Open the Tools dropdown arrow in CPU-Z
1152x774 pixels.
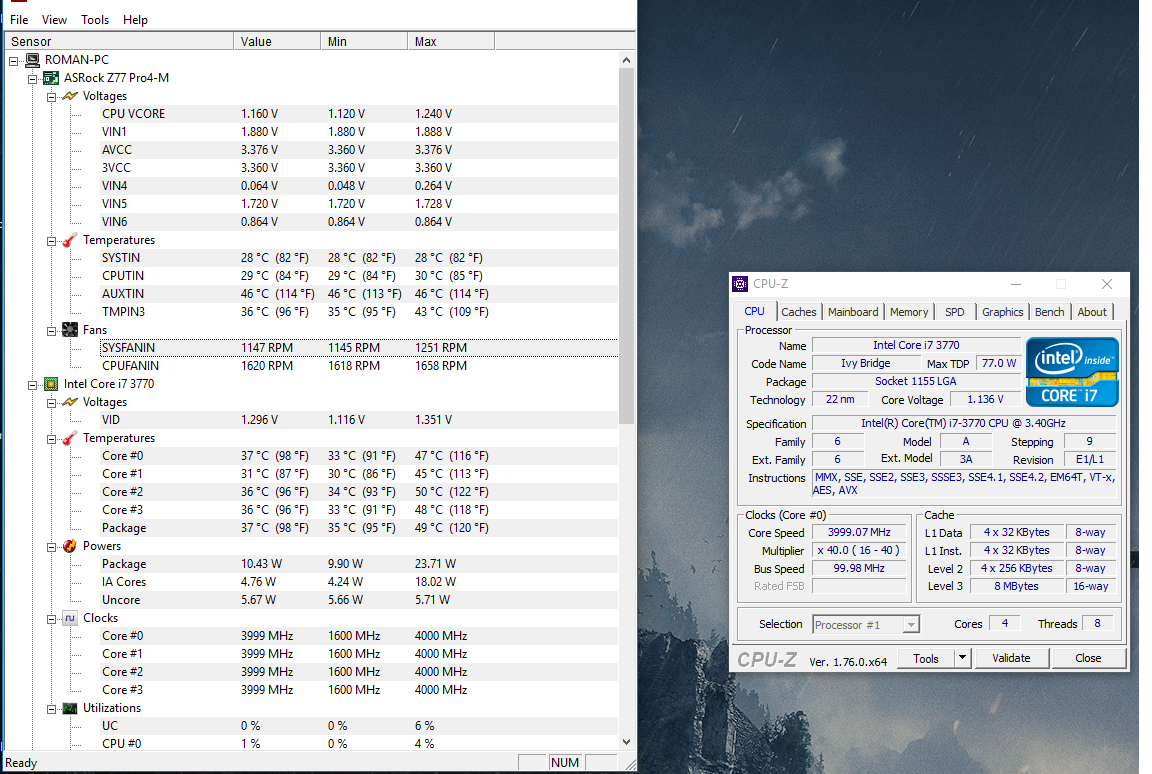pyautogui.click(x=962, y=658)
